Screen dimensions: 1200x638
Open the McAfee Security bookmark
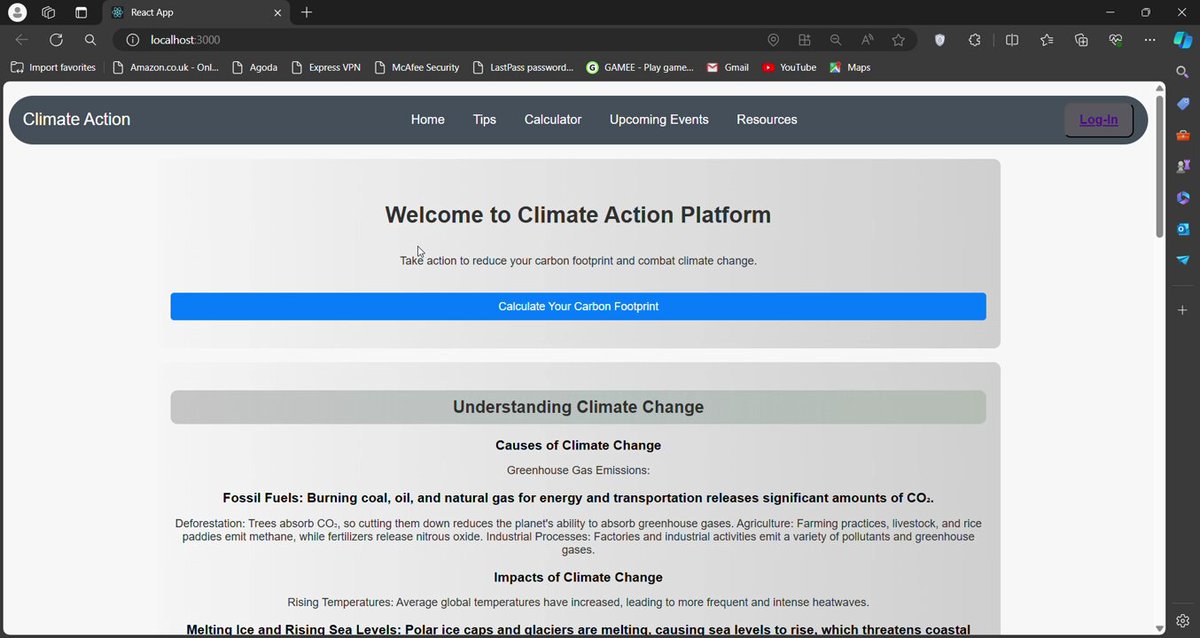tap(417, 67)
